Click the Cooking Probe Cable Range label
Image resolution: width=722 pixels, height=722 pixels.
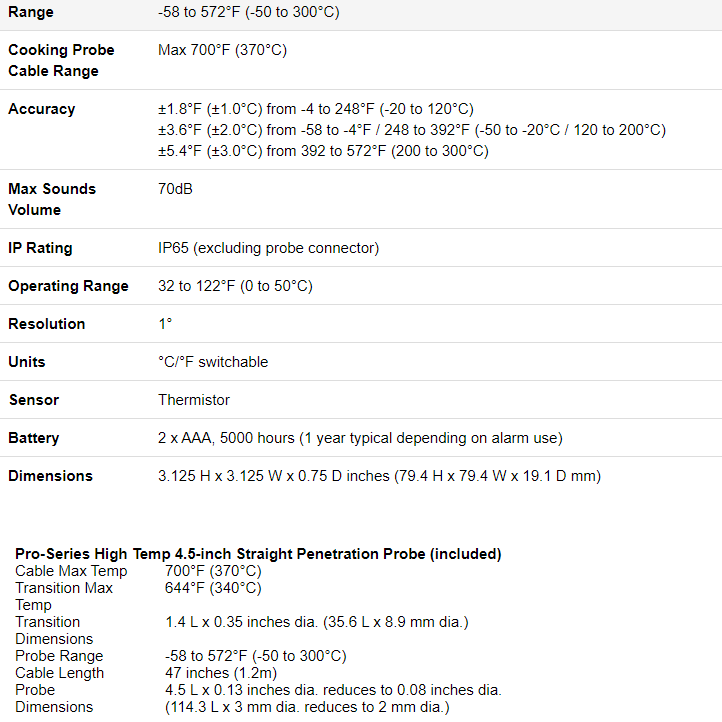pyautogui.click(x=61, y=60)
